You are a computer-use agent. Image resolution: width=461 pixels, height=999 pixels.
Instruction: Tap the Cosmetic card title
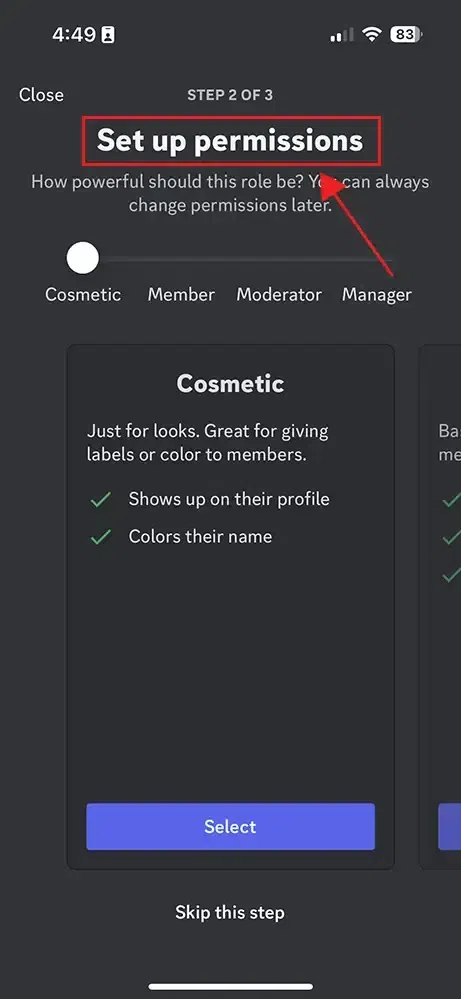click(x=230, y=384)
